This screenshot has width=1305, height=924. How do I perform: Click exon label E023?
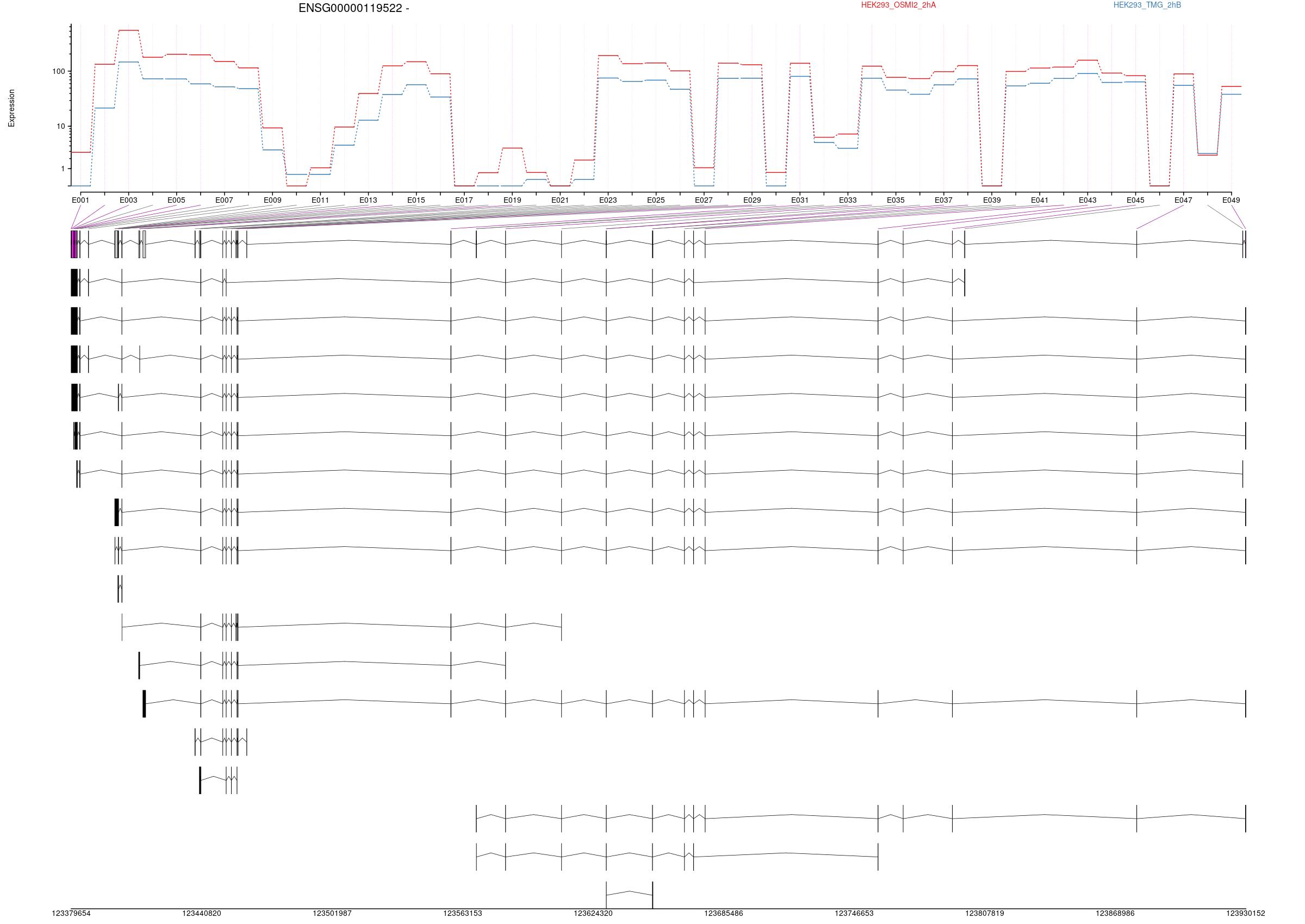click(x=608, y=200)
